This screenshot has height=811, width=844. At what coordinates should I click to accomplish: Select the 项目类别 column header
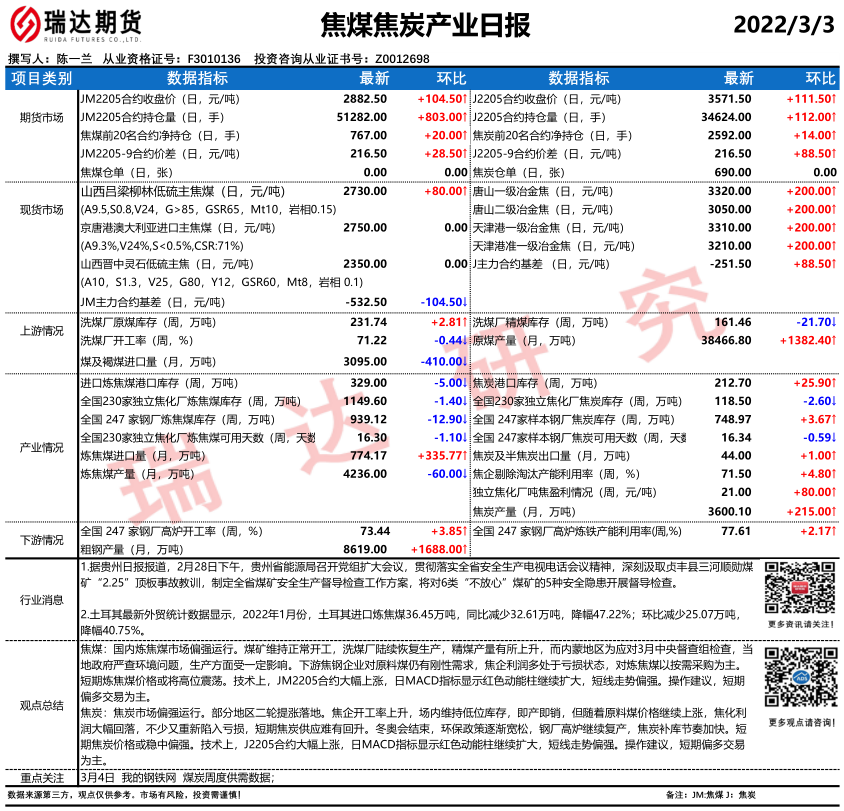coord(41,78)
